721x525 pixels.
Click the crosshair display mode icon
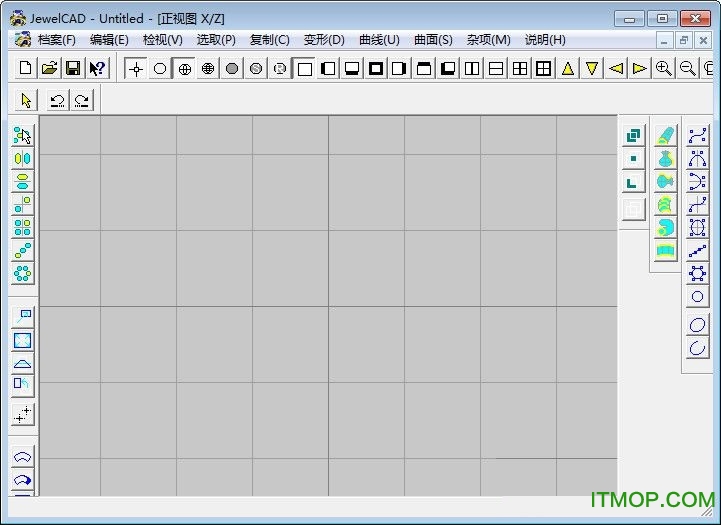(x=136, y=68)
